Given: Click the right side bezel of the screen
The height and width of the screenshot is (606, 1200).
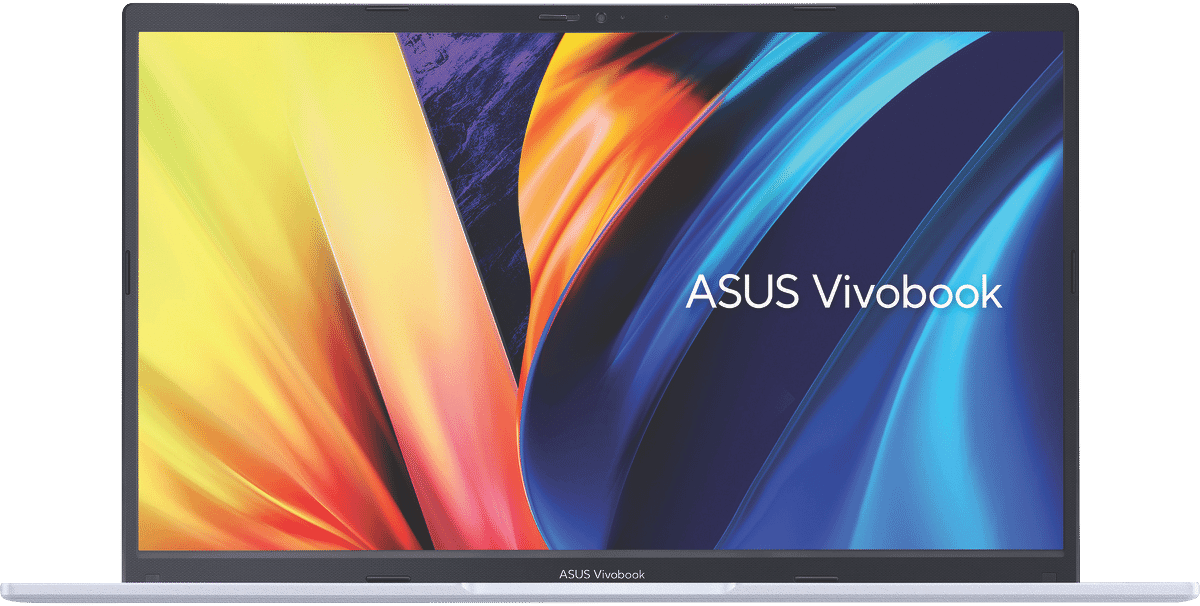Looking at the screenshot, I should tap(1072, 300).
